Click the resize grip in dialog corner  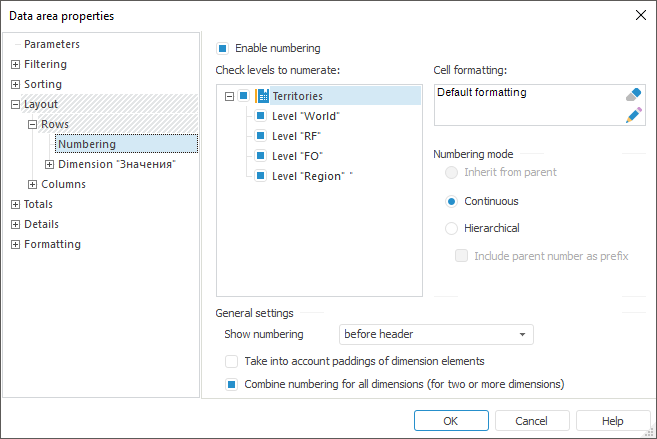click(x=650, y=432)
